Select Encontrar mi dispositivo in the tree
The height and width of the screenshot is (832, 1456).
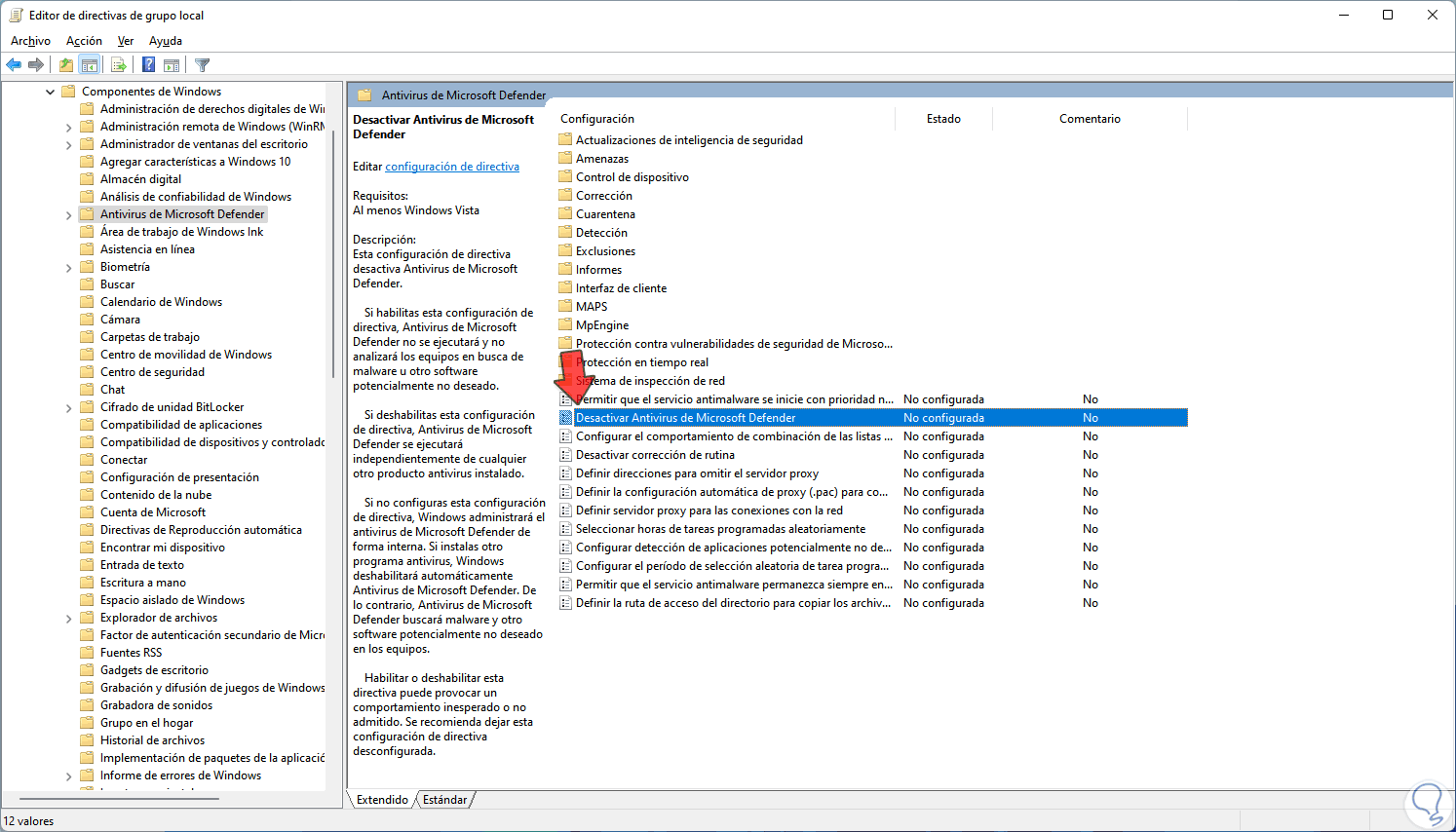163,548
